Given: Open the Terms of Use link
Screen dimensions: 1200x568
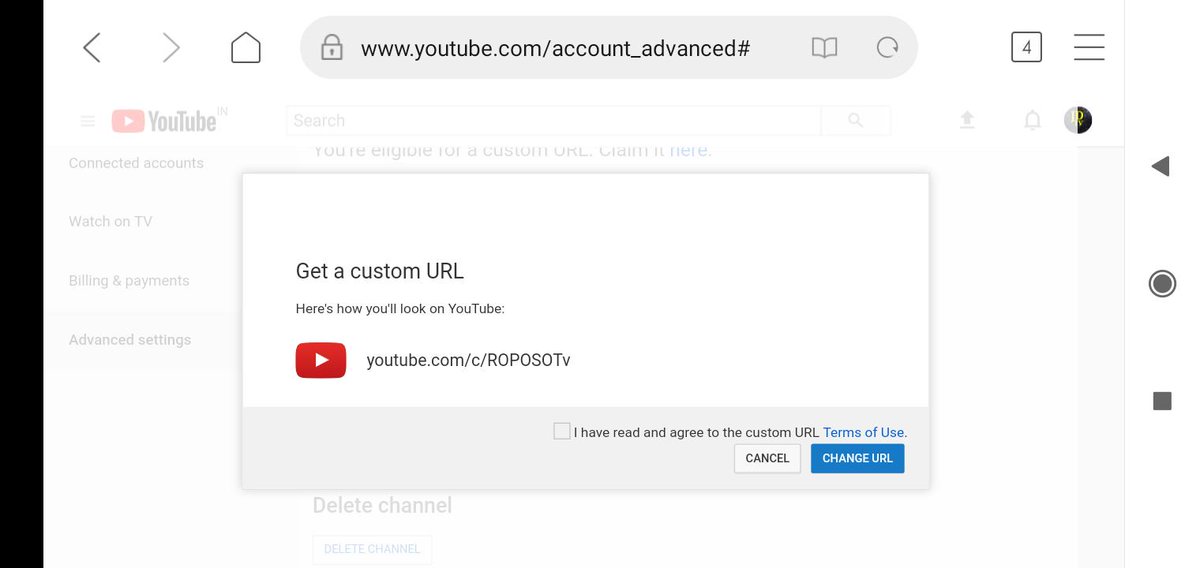Looking at the screenshot, I should [x=864, y=432].
